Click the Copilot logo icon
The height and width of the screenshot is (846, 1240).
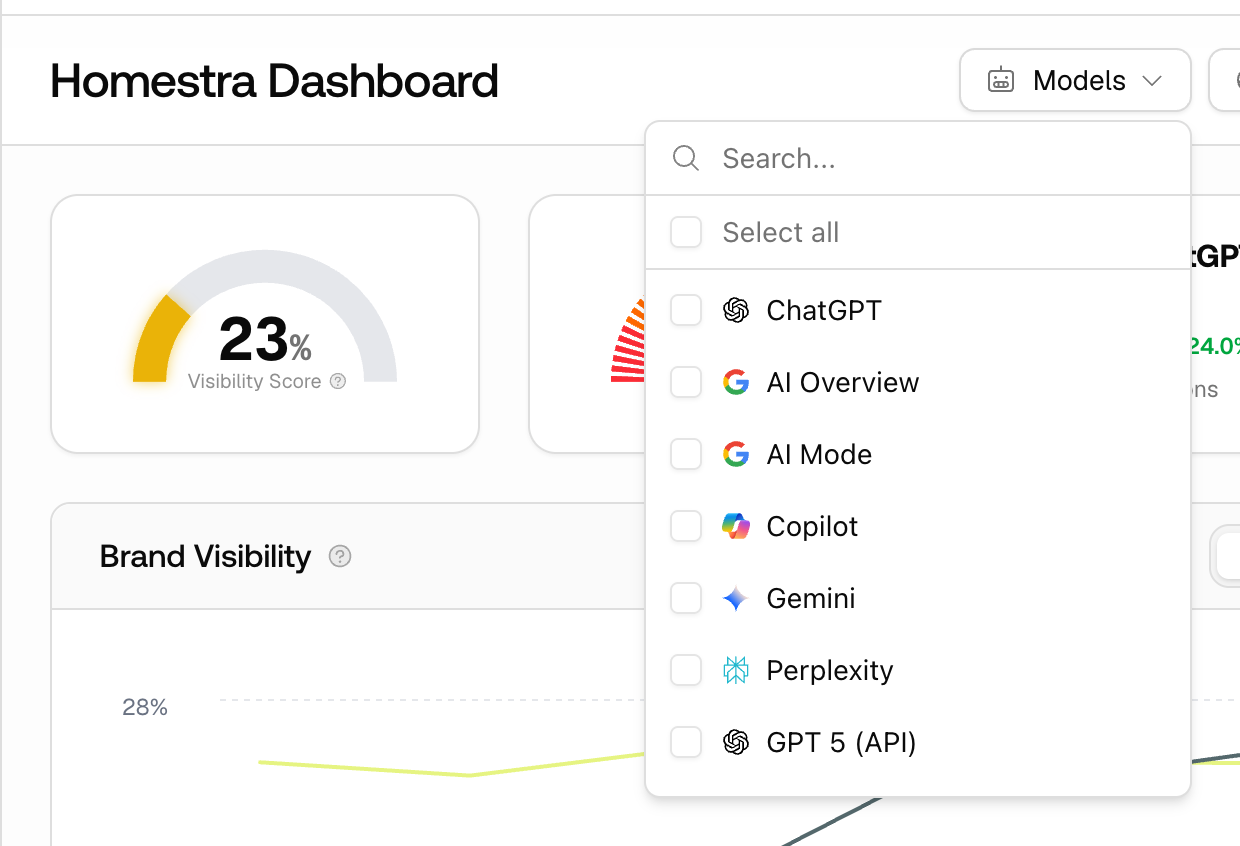click(736, 526)
